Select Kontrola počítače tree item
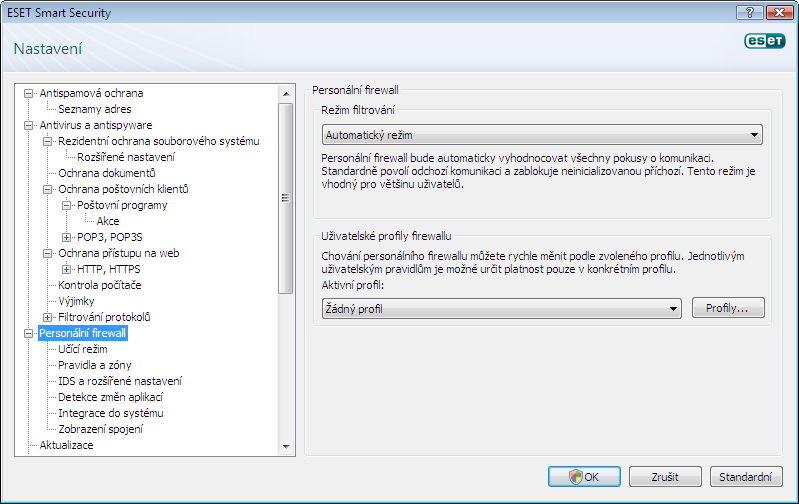The height and width of the screenshot is (504, 799). pos(99,285)
